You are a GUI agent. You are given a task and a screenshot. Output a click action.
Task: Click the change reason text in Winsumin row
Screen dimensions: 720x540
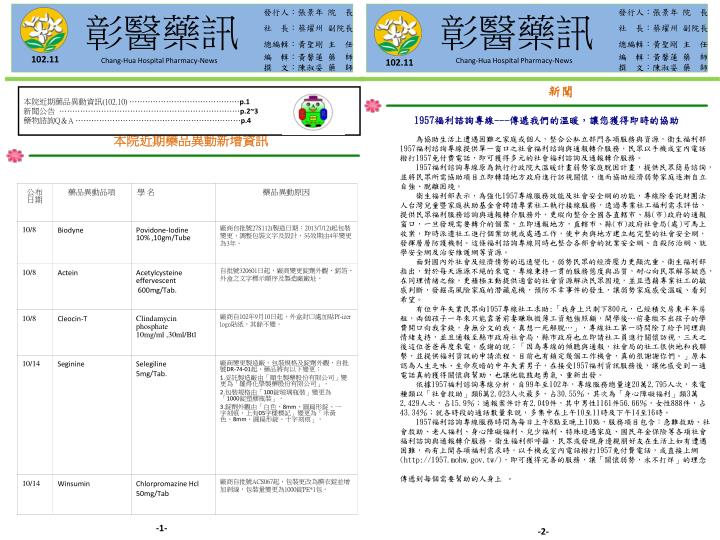coord(285,485)
